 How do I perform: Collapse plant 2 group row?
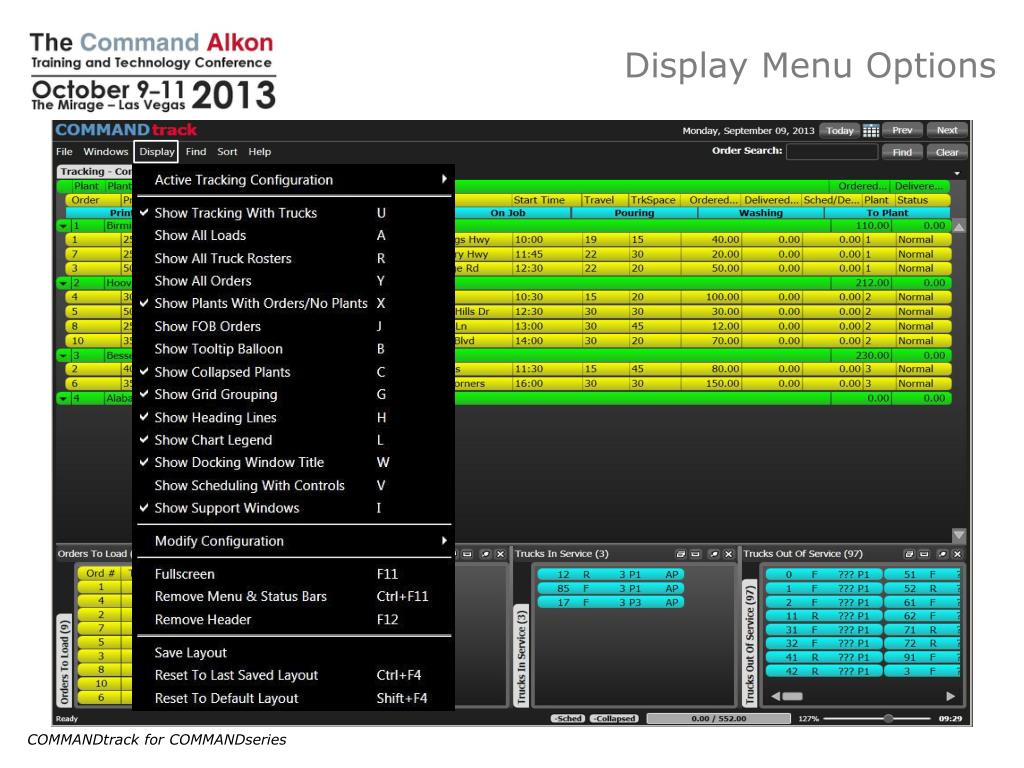click(63, 283)
